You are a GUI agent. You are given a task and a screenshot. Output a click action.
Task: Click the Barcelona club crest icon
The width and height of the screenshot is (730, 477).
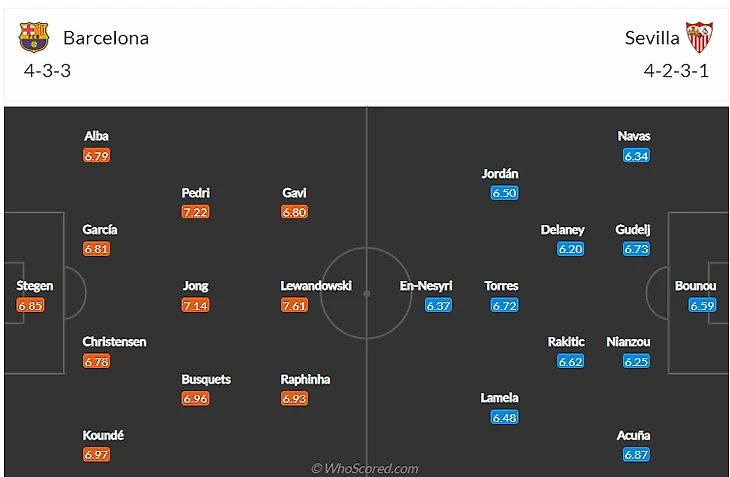coord(33,38)
